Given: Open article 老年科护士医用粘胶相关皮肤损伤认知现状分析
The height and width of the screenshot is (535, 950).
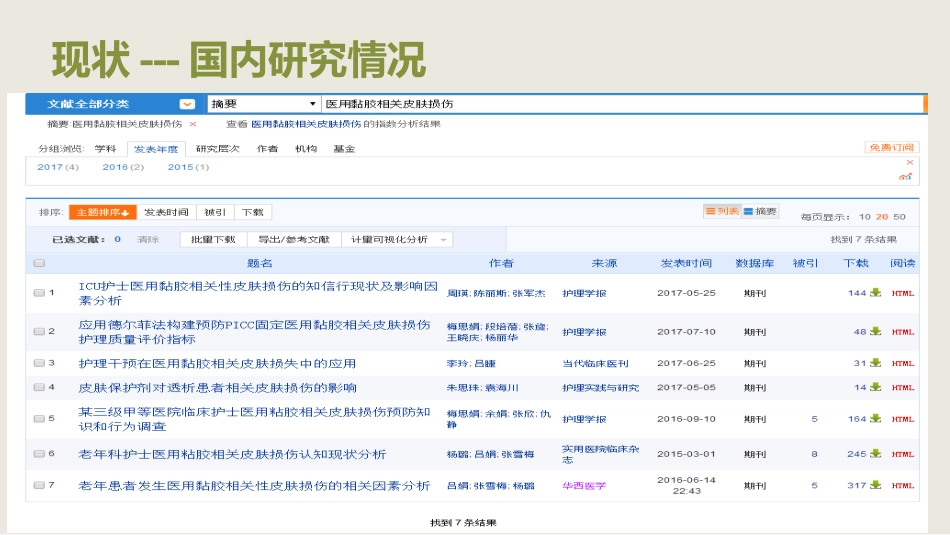Looking at the screenshot, I should tap(232, 454).
